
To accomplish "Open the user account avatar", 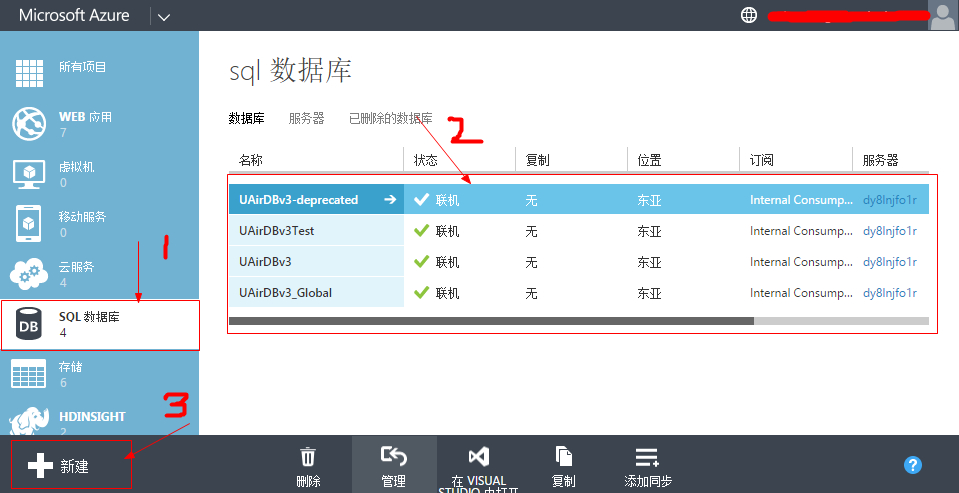I will [x=942, y=15].
